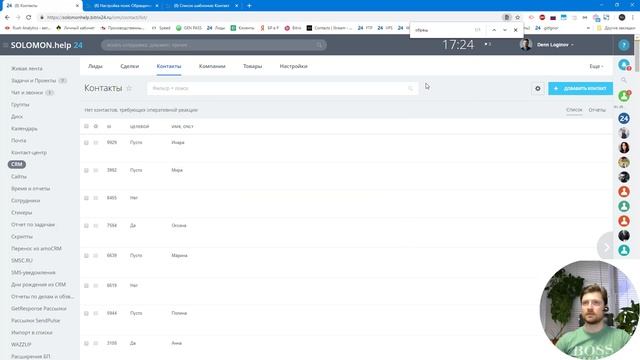Click the user photo avatar in header
Screen dimensions: 640x360
click(x=526, y=44)
